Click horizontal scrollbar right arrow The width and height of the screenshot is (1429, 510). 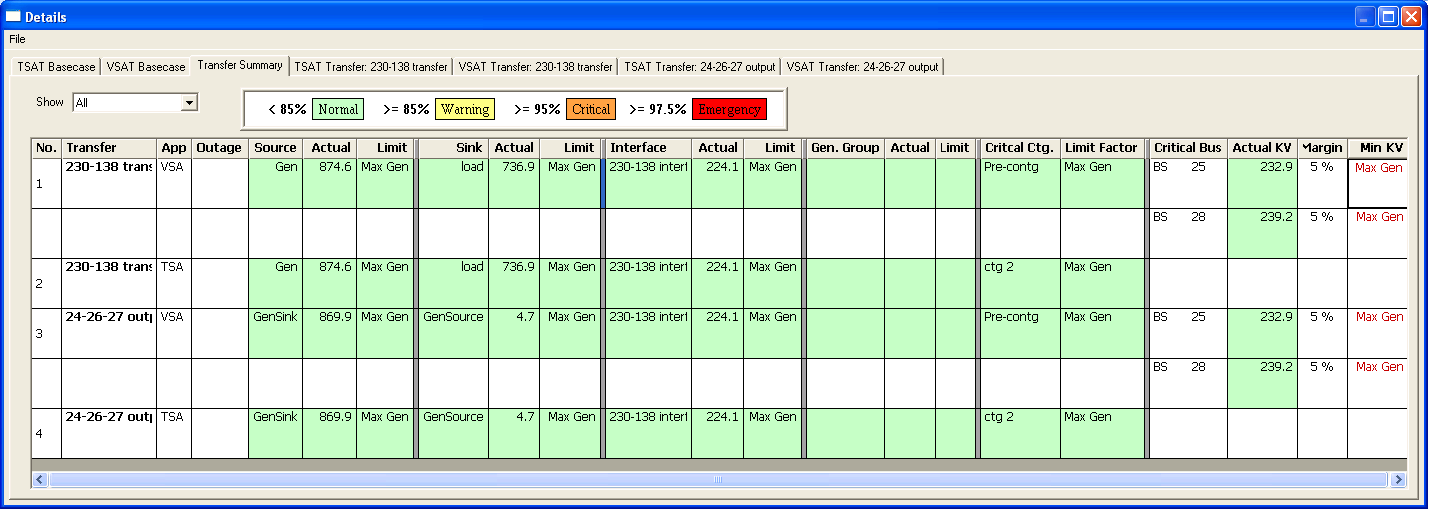point(1397,480)
